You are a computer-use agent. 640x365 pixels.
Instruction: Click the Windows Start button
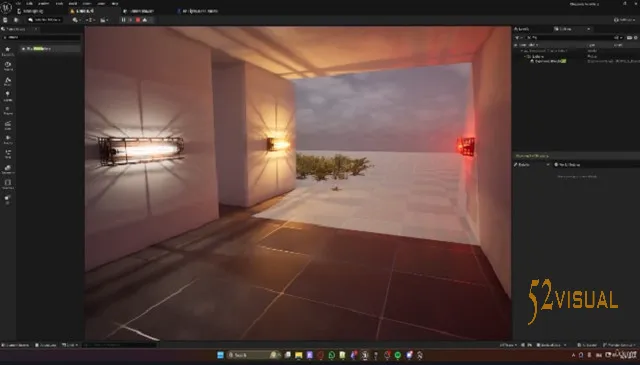pos(220,355)
